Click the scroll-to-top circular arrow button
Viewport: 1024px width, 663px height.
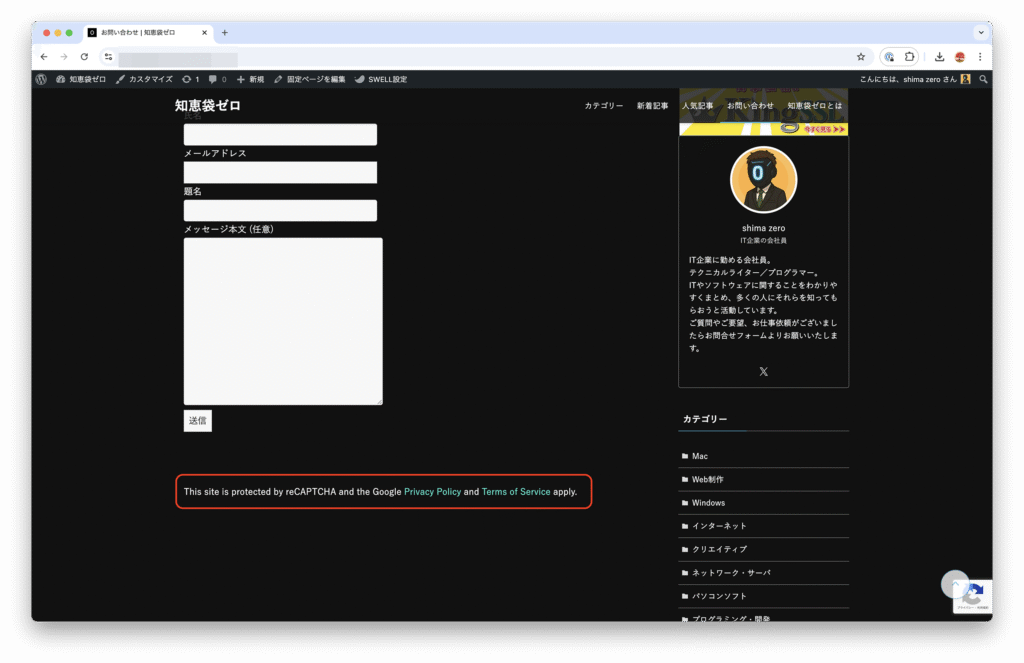pyautogui.click(x=955, y=584)
